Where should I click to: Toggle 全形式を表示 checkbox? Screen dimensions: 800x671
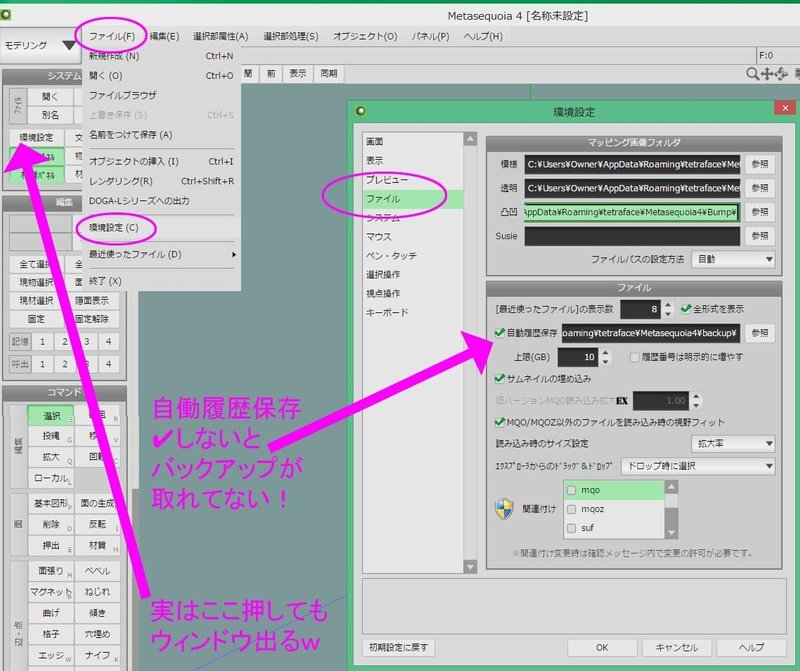click(686, 309)
